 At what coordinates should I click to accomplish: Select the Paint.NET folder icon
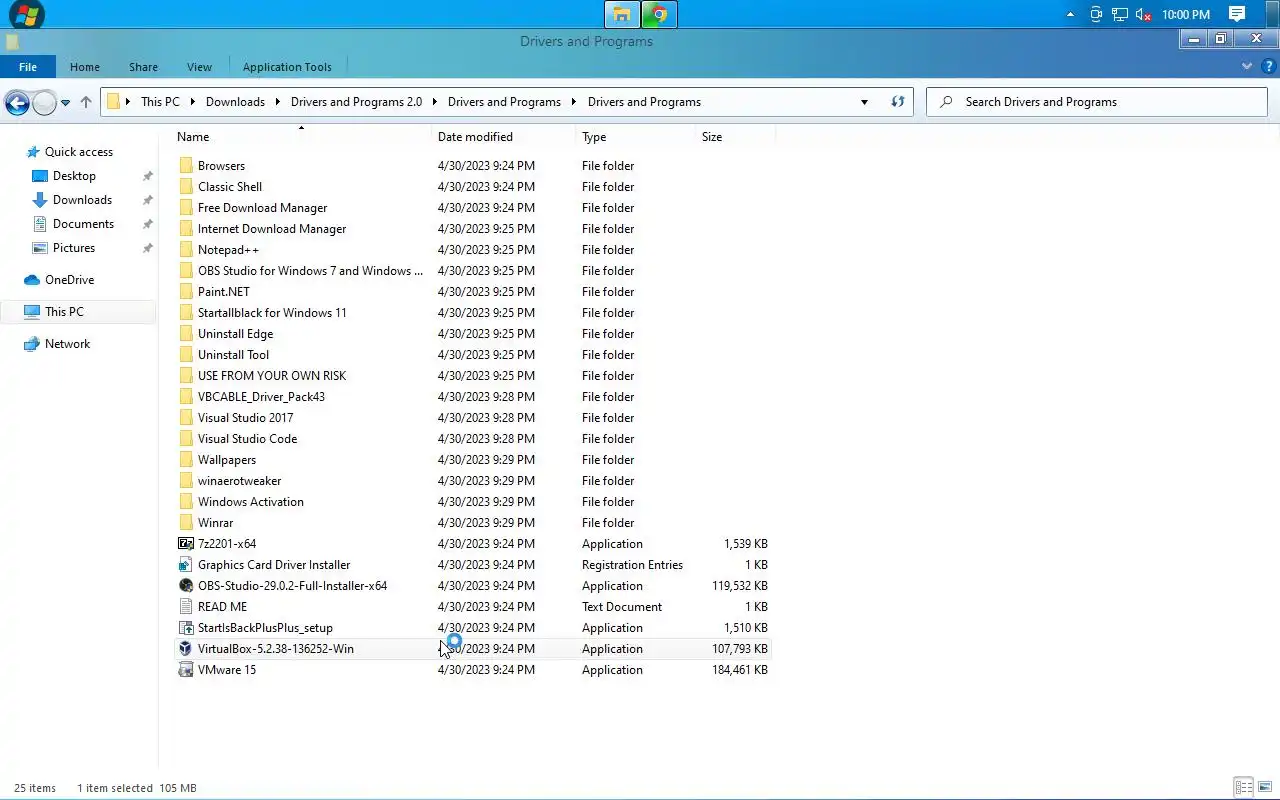tap(186, 292)
